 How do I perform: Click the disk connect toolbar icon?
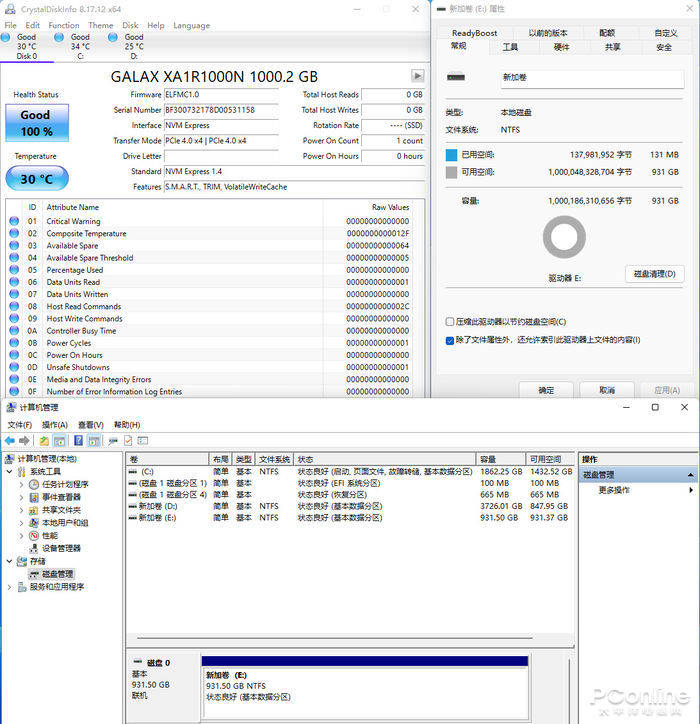coord(113,441)
